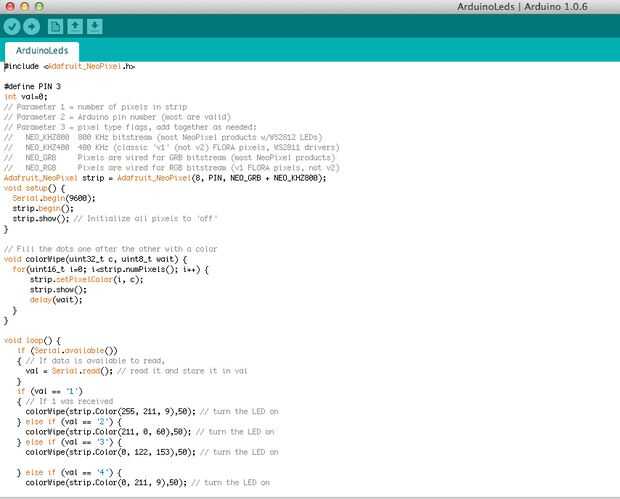Viewport: 620px width, 499px height.
Task: Click the NEO_KHZ400 comment line
Action: point(172,147)
